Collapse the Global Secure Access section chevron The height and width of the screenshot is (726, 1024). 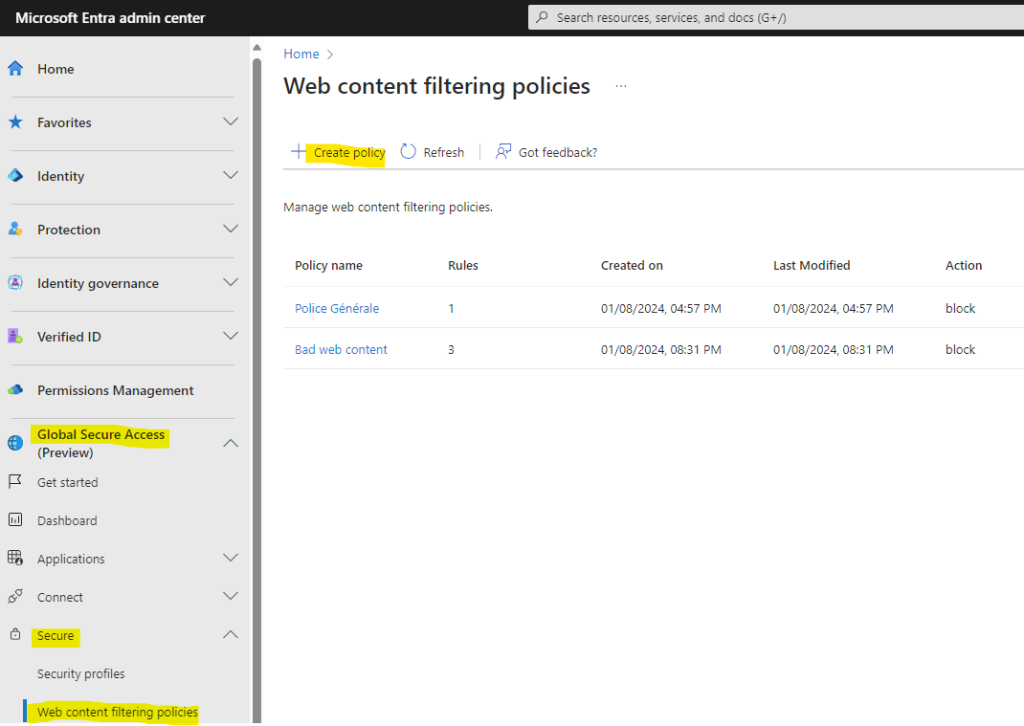[x=231, y=443]
